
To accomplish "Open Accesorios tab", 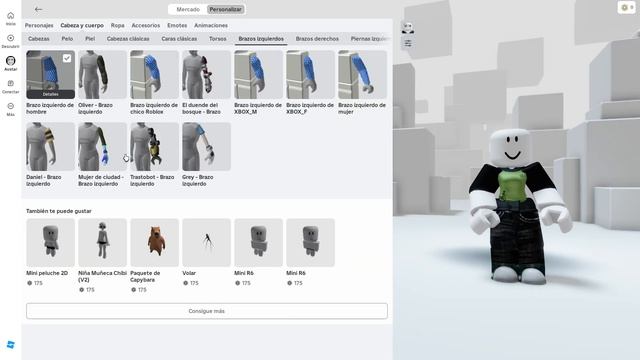I will [146, 25].
